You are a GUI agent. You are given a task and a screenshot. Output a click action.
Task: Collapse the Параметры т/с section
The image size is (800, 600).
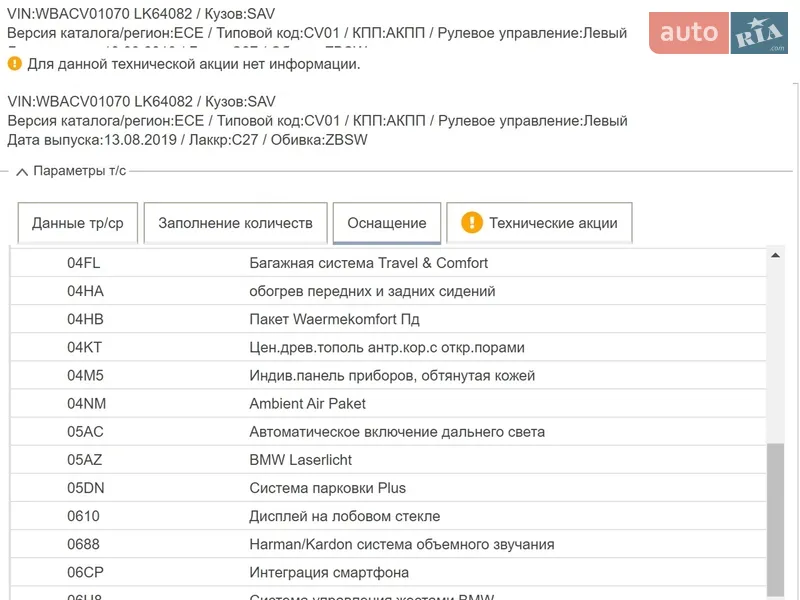[22, 172]
